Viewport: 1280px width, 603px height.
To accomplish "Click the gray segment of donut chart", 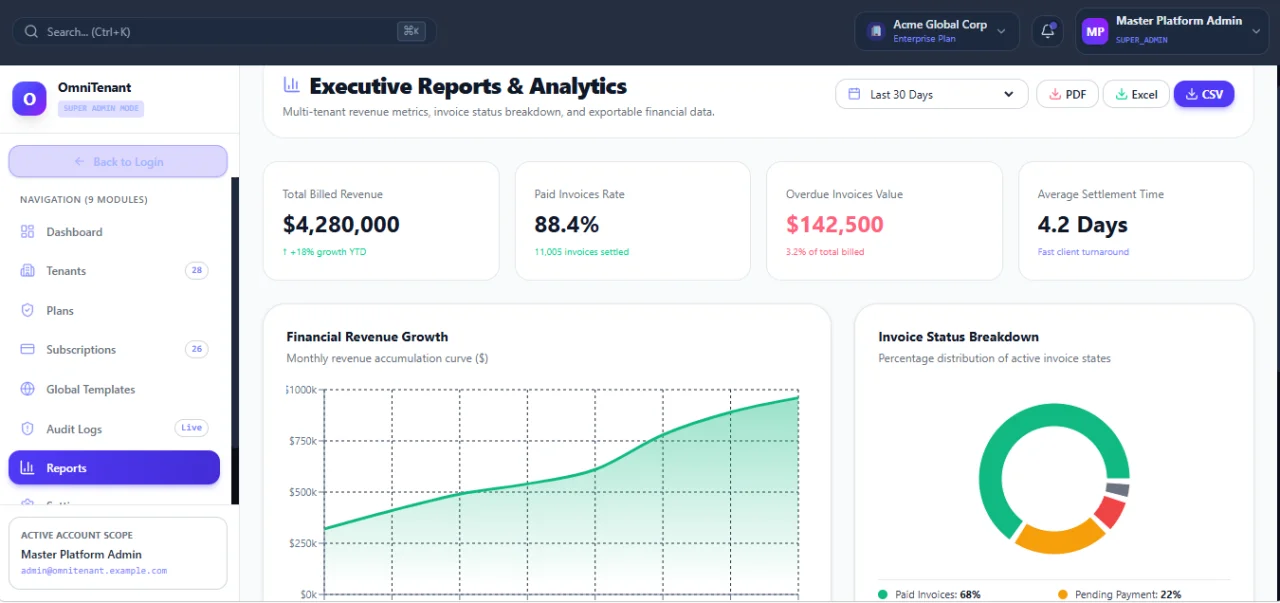I will 1118,489.
